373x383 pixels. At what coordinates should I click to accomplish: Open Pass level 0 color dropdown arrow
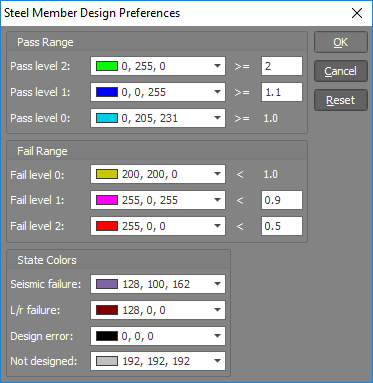click(217, 118)
